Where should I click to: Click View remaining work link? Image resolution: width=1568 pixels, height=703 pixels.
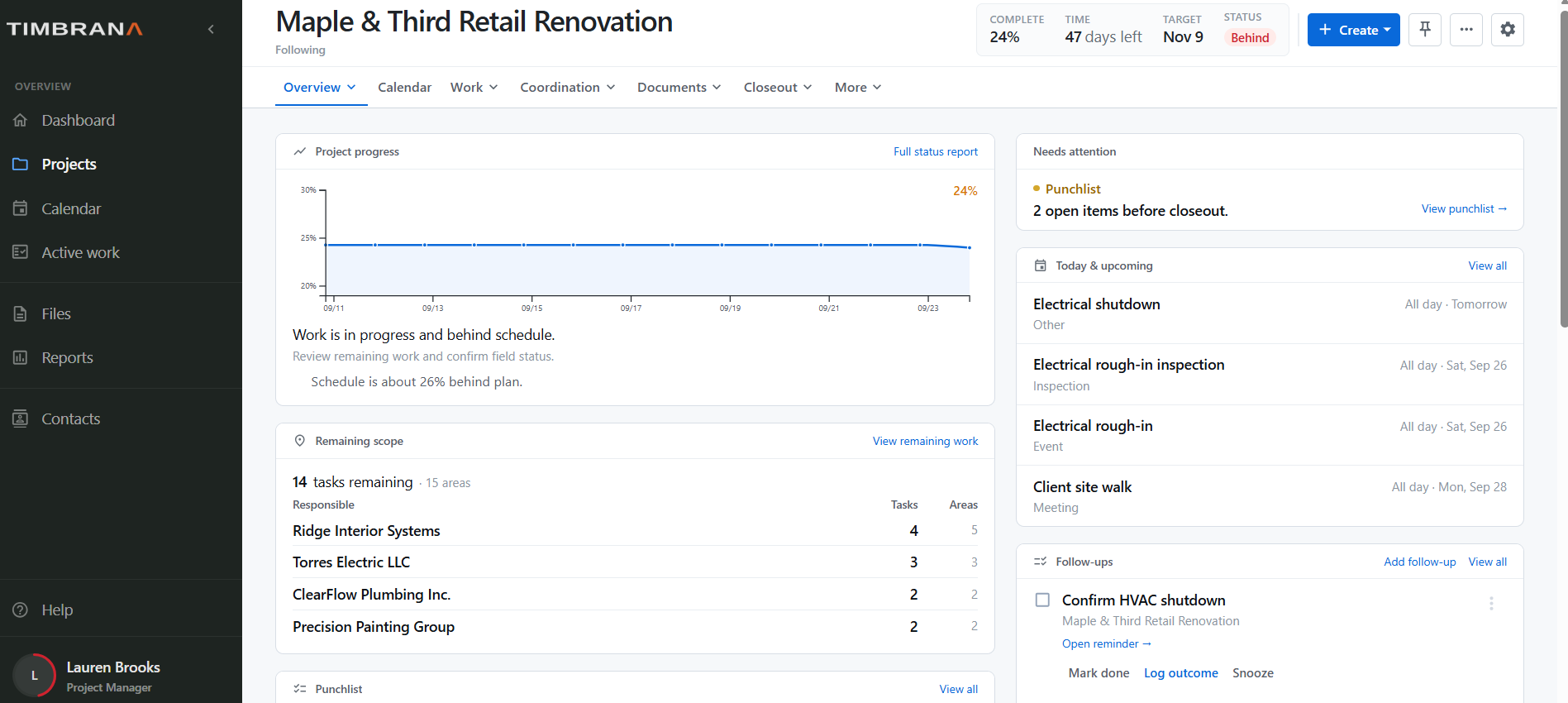pyautogui.click(x=925, y=441)
